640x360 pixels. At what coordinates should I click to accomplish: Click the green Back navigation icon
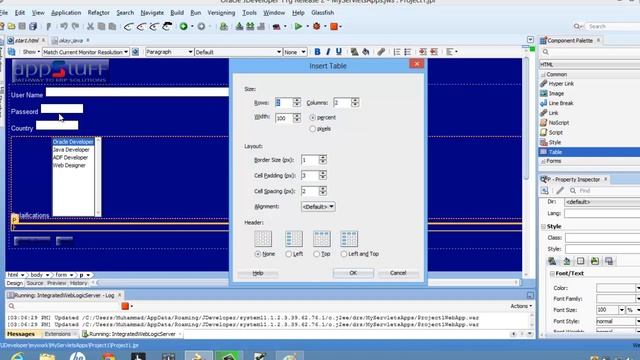[184, 27]
